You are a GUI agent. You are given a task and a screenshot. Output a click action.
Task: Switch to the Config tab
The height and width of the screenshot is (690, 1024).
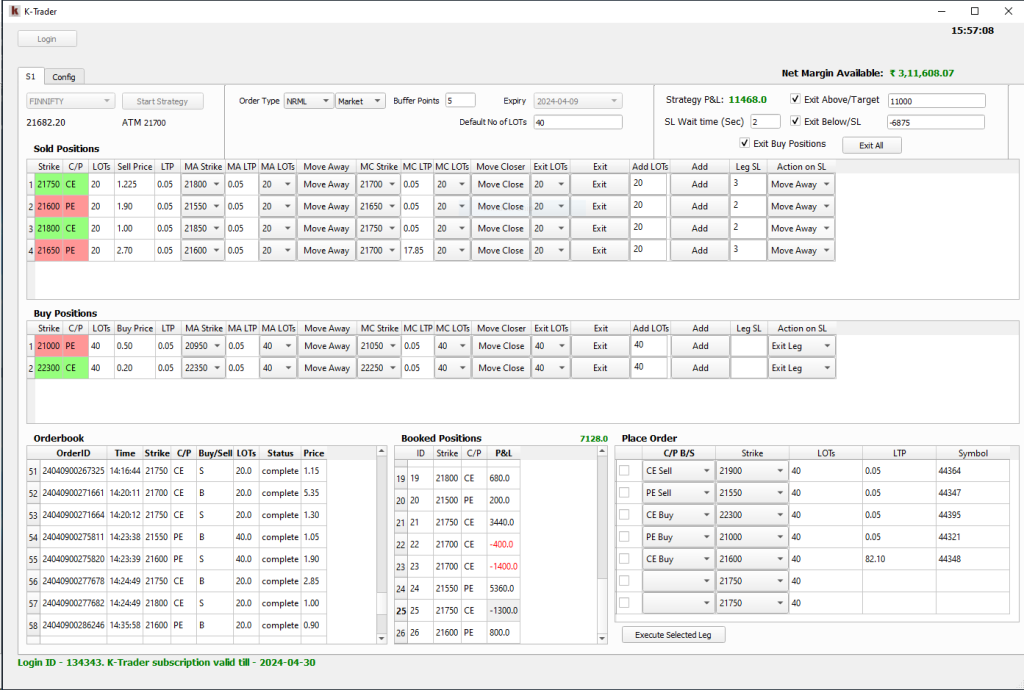[x=64, y=76]
